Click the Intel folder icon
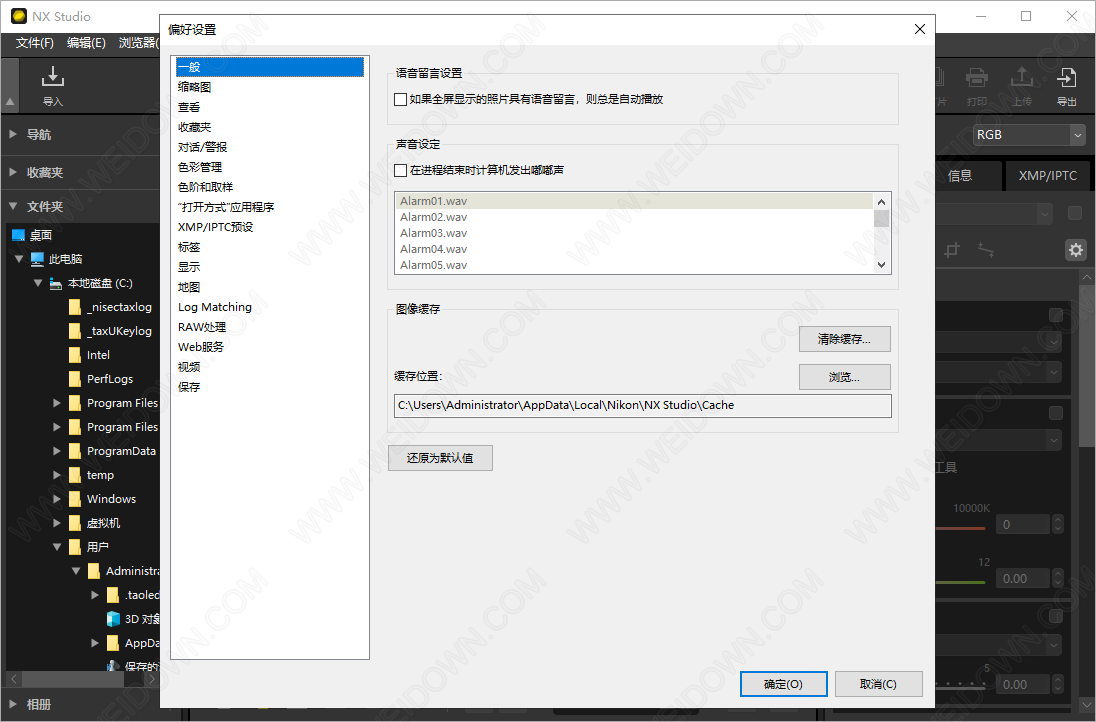This screenshot has height=722, width=1096. 75,355
